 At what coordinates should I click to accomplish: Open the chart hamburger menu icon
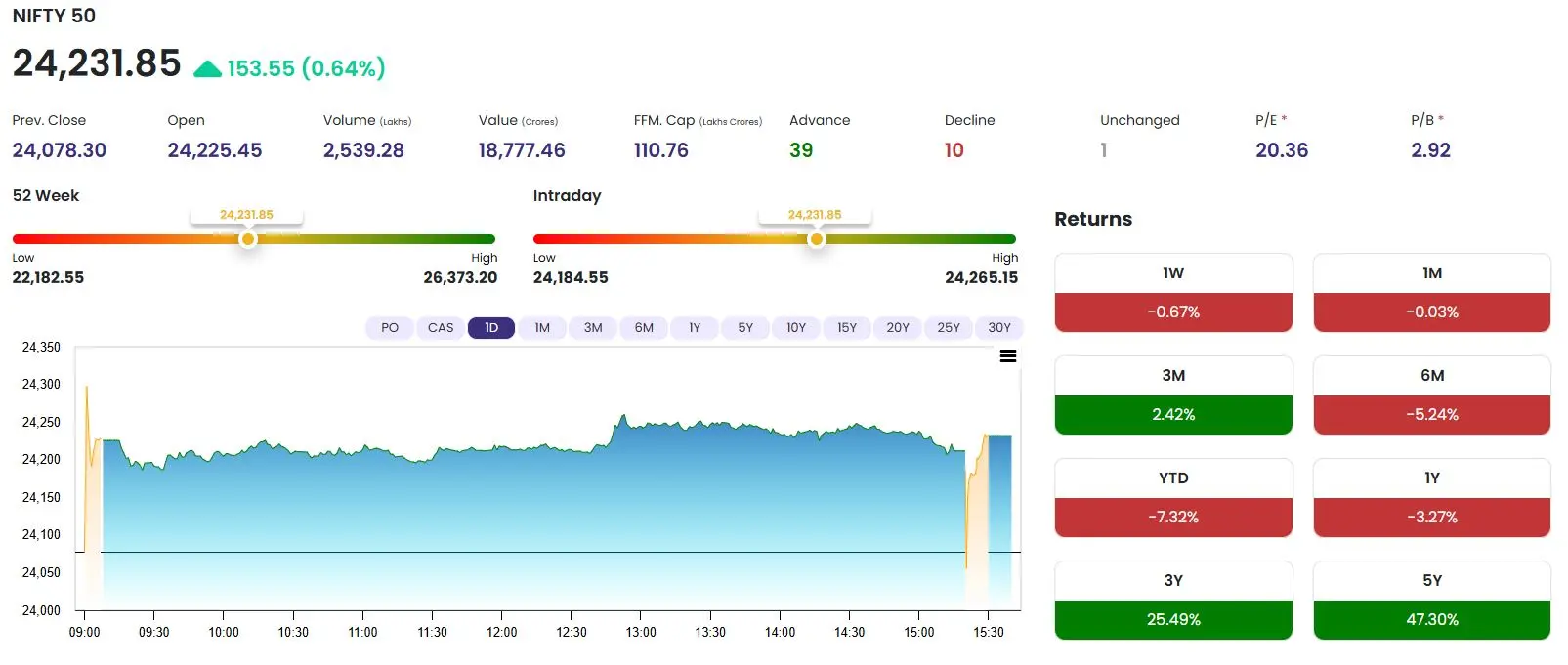1008,356
